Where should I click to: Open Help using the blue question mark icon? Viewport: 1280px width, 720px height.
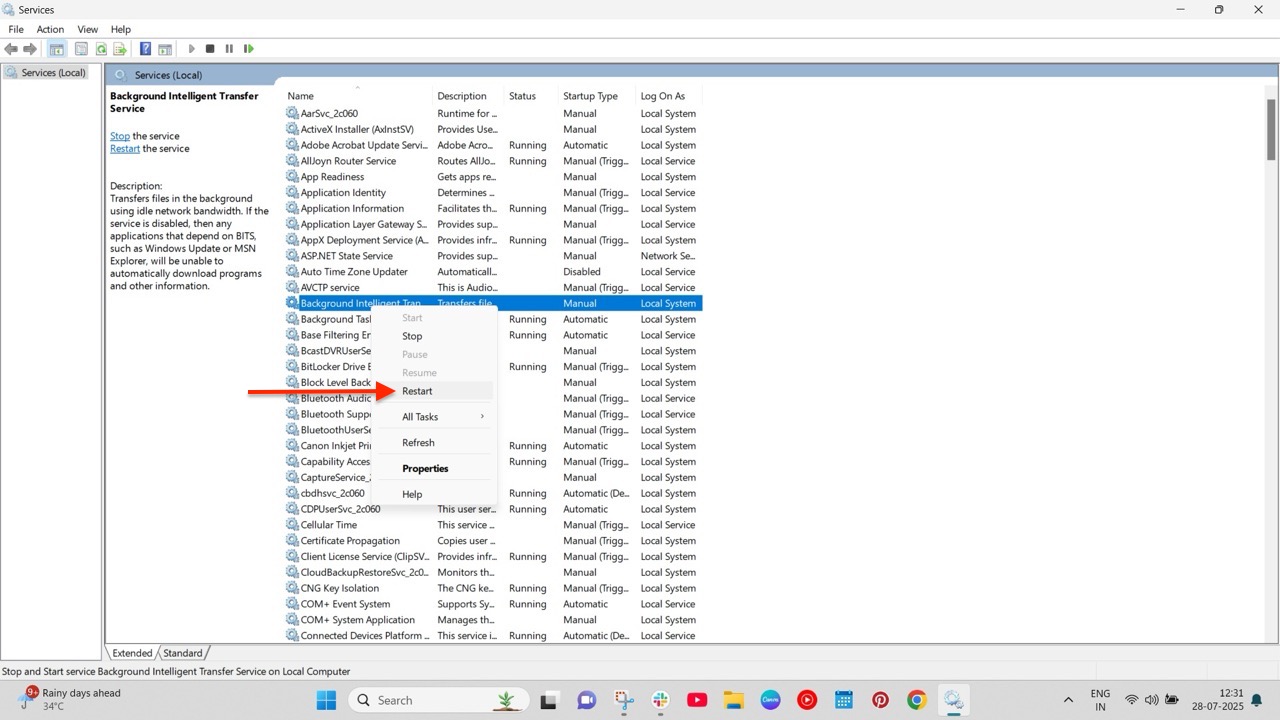[x=145, y=48]
